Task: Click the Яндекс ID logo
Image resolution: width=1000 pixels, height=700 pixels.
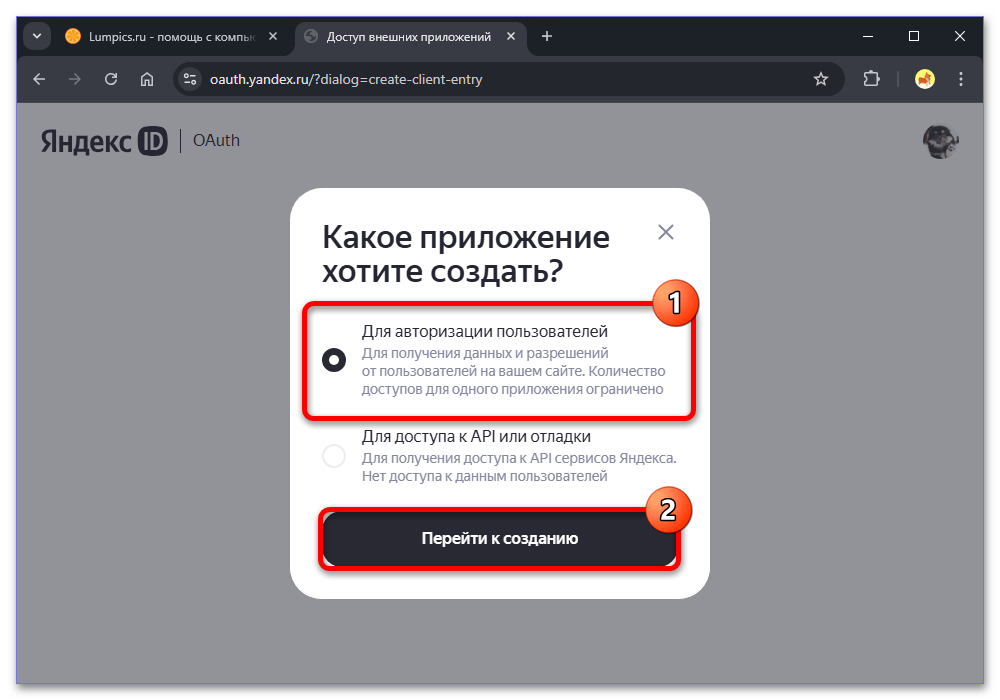Action: pos(104,141)
